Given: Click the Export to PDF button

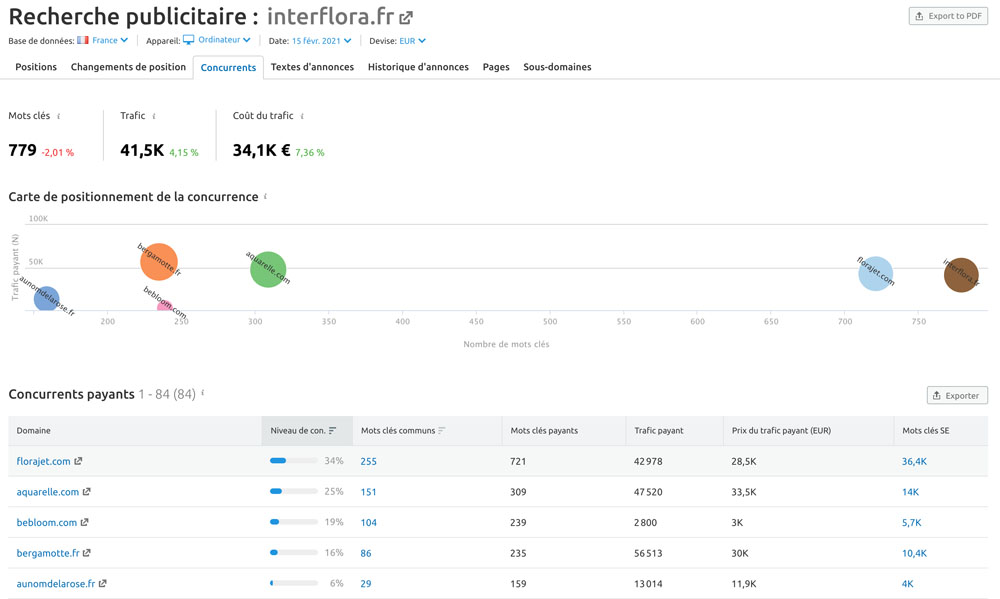Looking at the screenshot, I should point(948,16).
